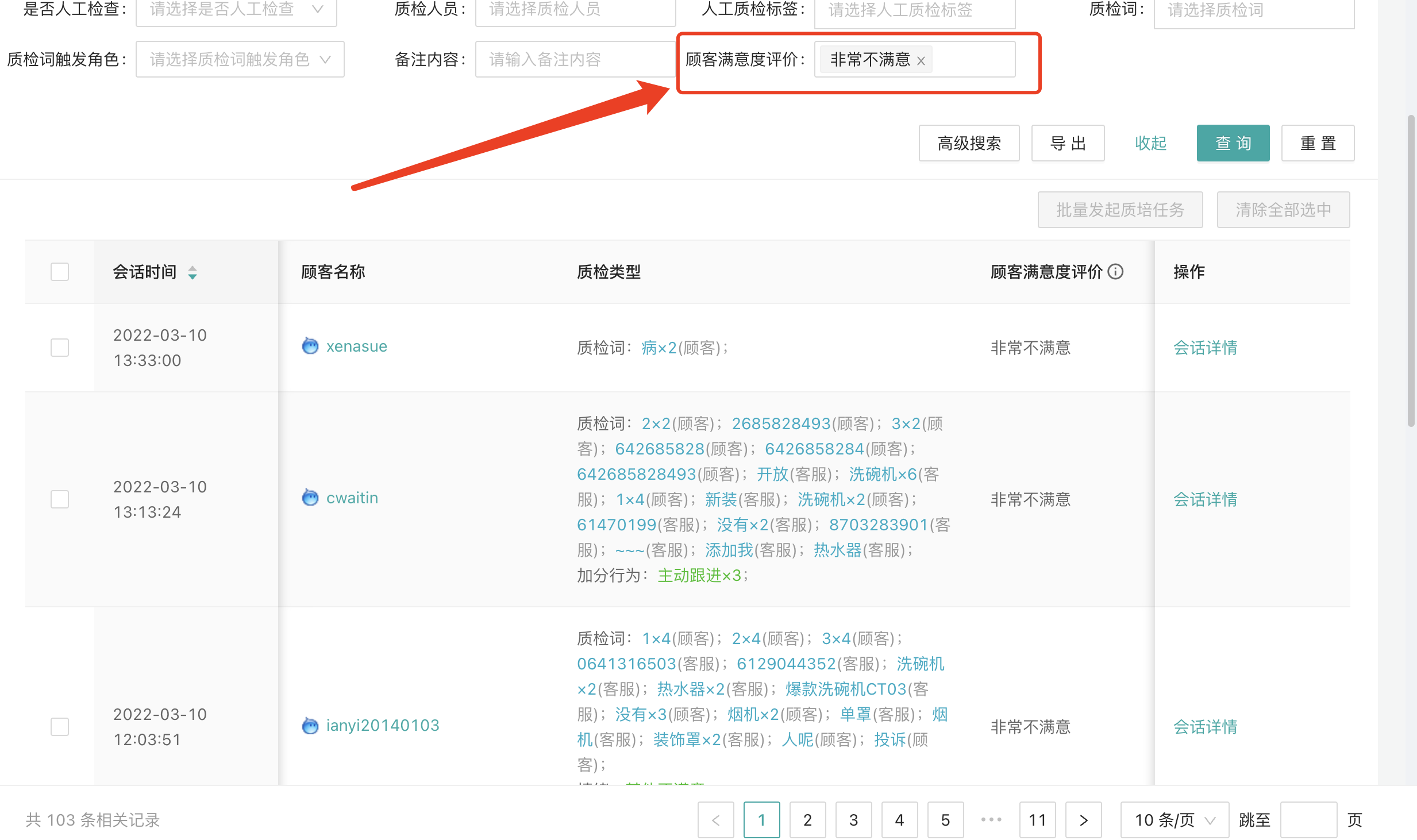Open 质检词 selector
The width and height of the screenshot is (1417, 840).
(x=1254, y=10)
